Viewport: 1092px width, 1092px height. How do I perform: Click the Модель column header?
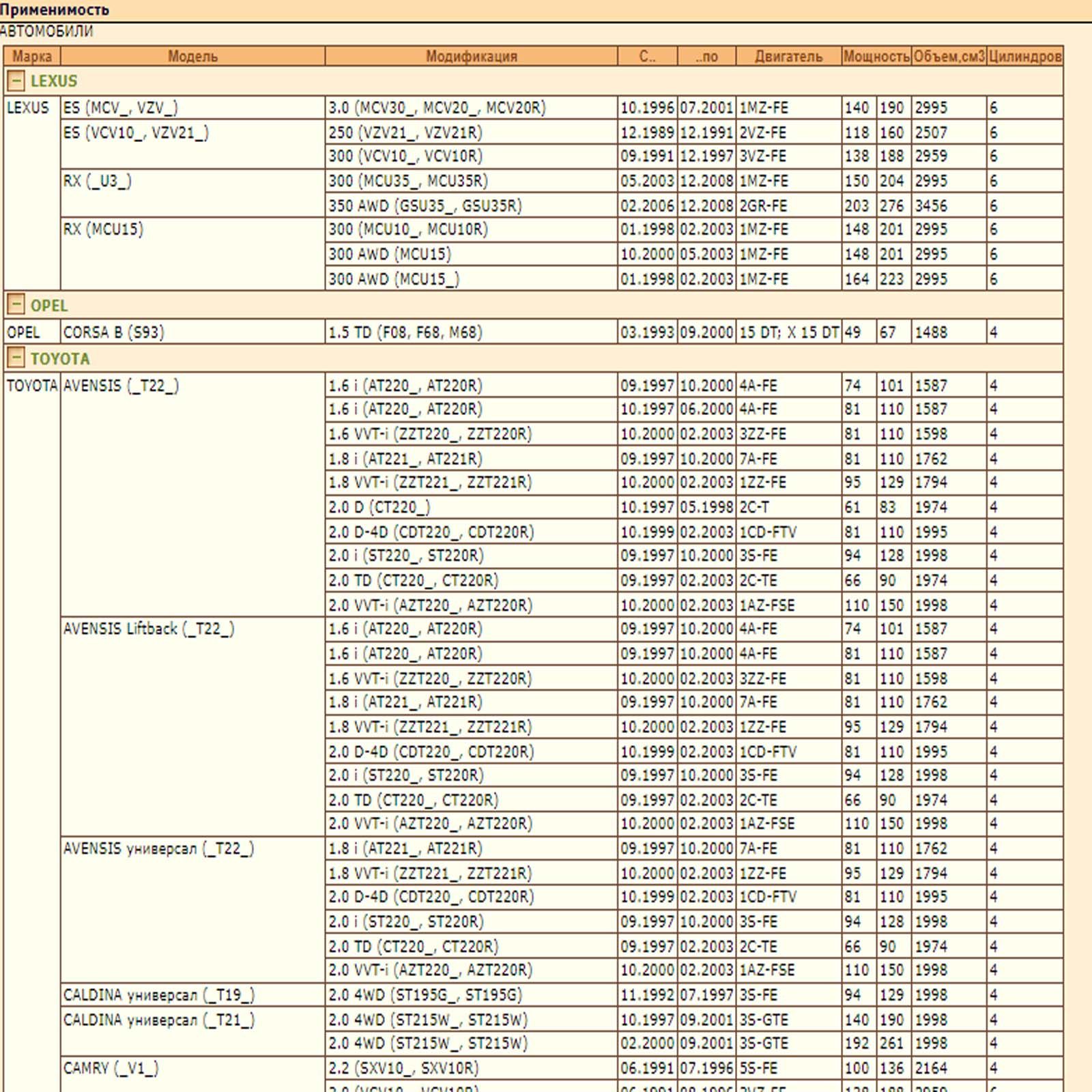pyautogui.click(x=192, y=57)
